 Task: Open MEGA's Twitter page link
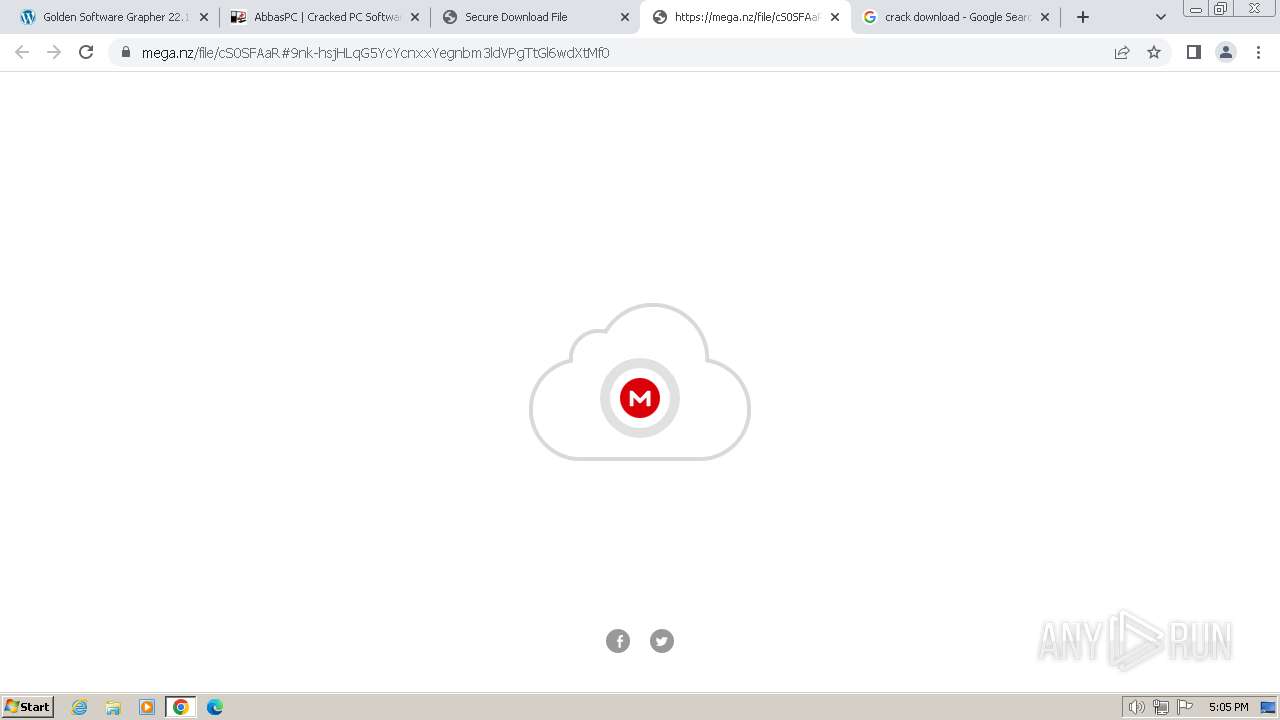pos(662,641)
